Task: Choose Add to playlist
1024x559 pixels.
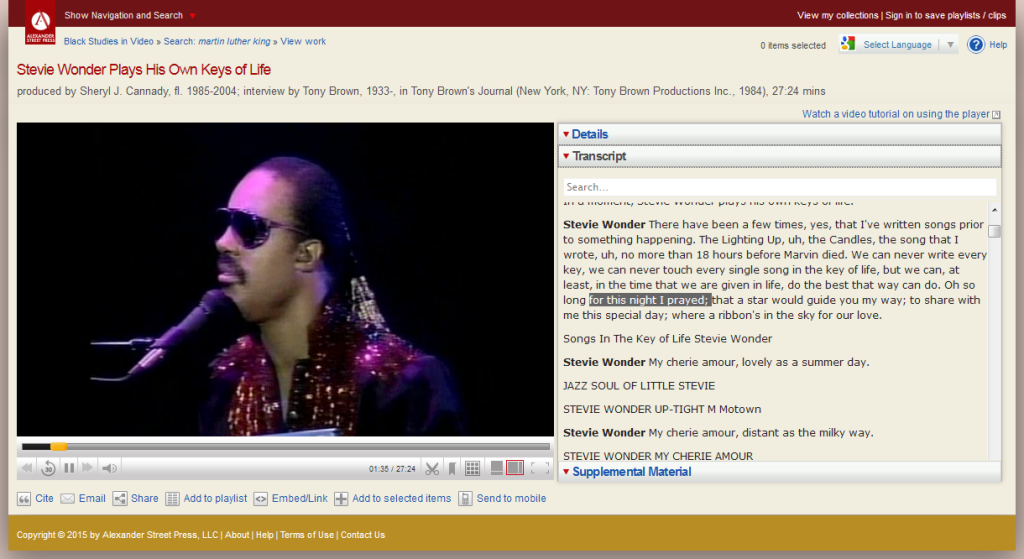Action: pyautogui.click(x=216, y=498)
